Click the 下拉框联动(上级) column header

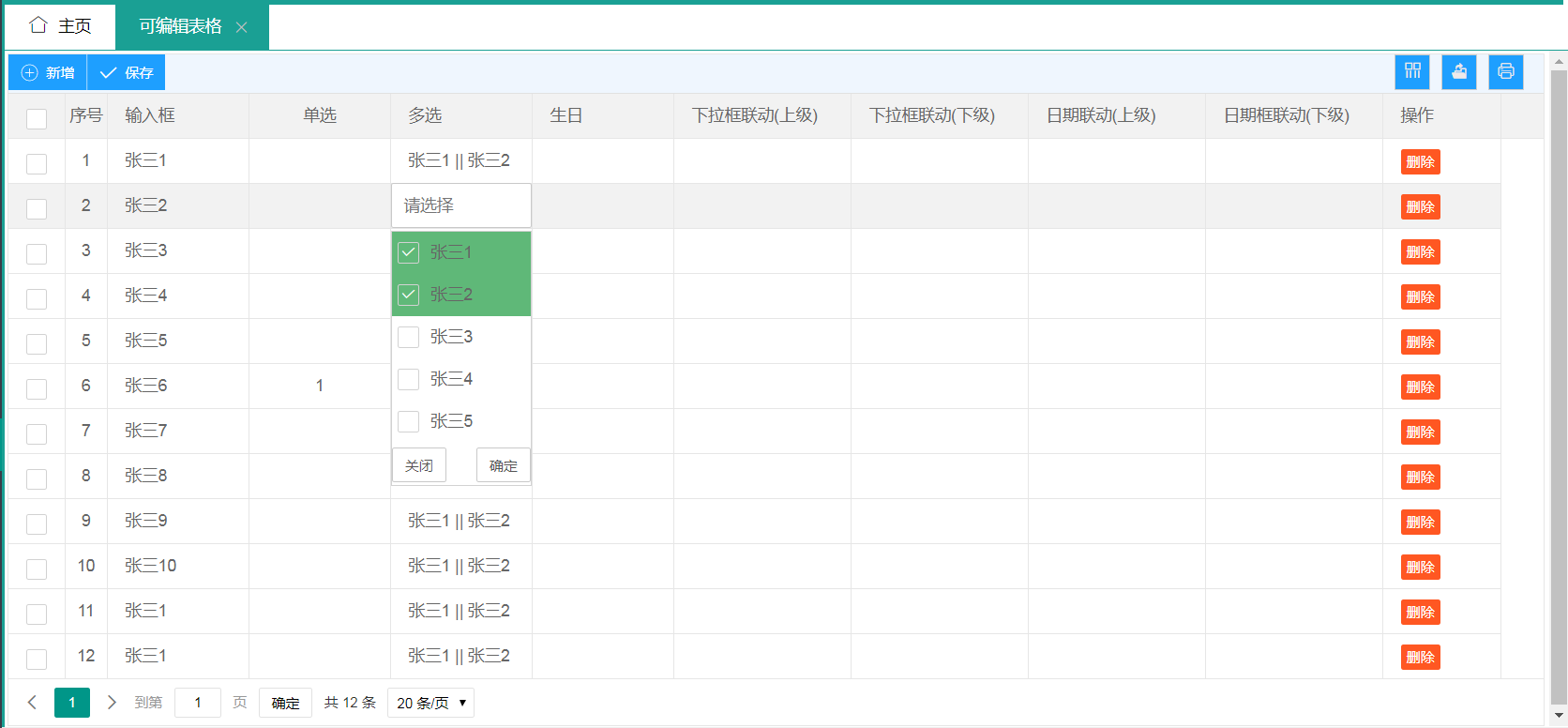(x=762, y=115)
